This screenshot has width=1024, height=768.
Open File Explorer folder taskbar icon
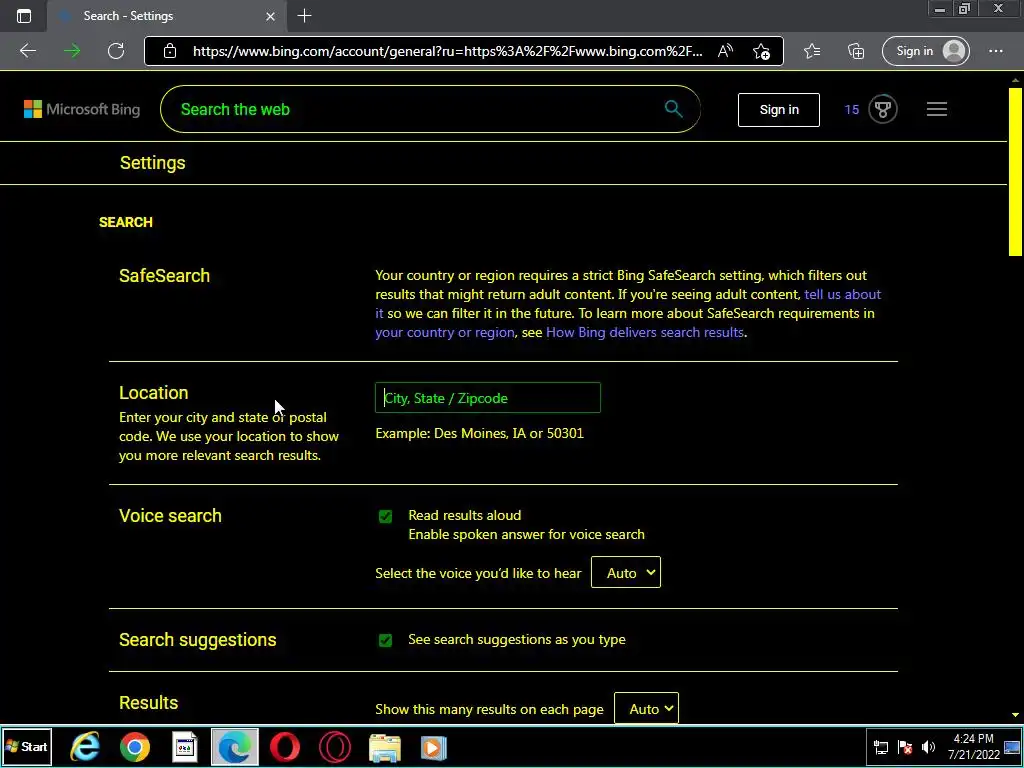coord(385,747)
